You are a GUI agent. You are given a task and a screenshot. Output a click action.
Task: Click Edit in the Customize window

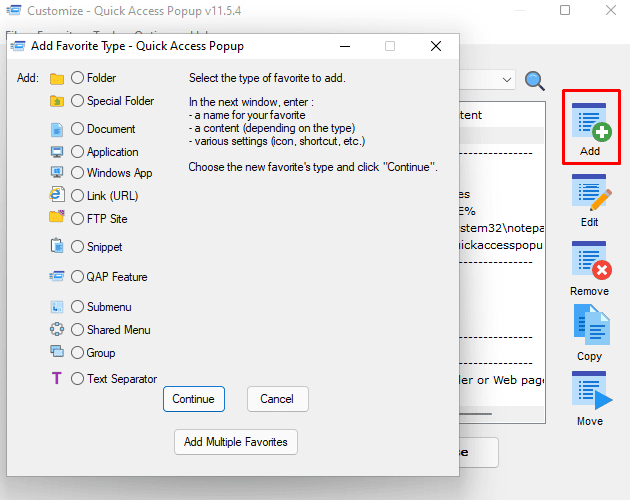coord(590,200)
